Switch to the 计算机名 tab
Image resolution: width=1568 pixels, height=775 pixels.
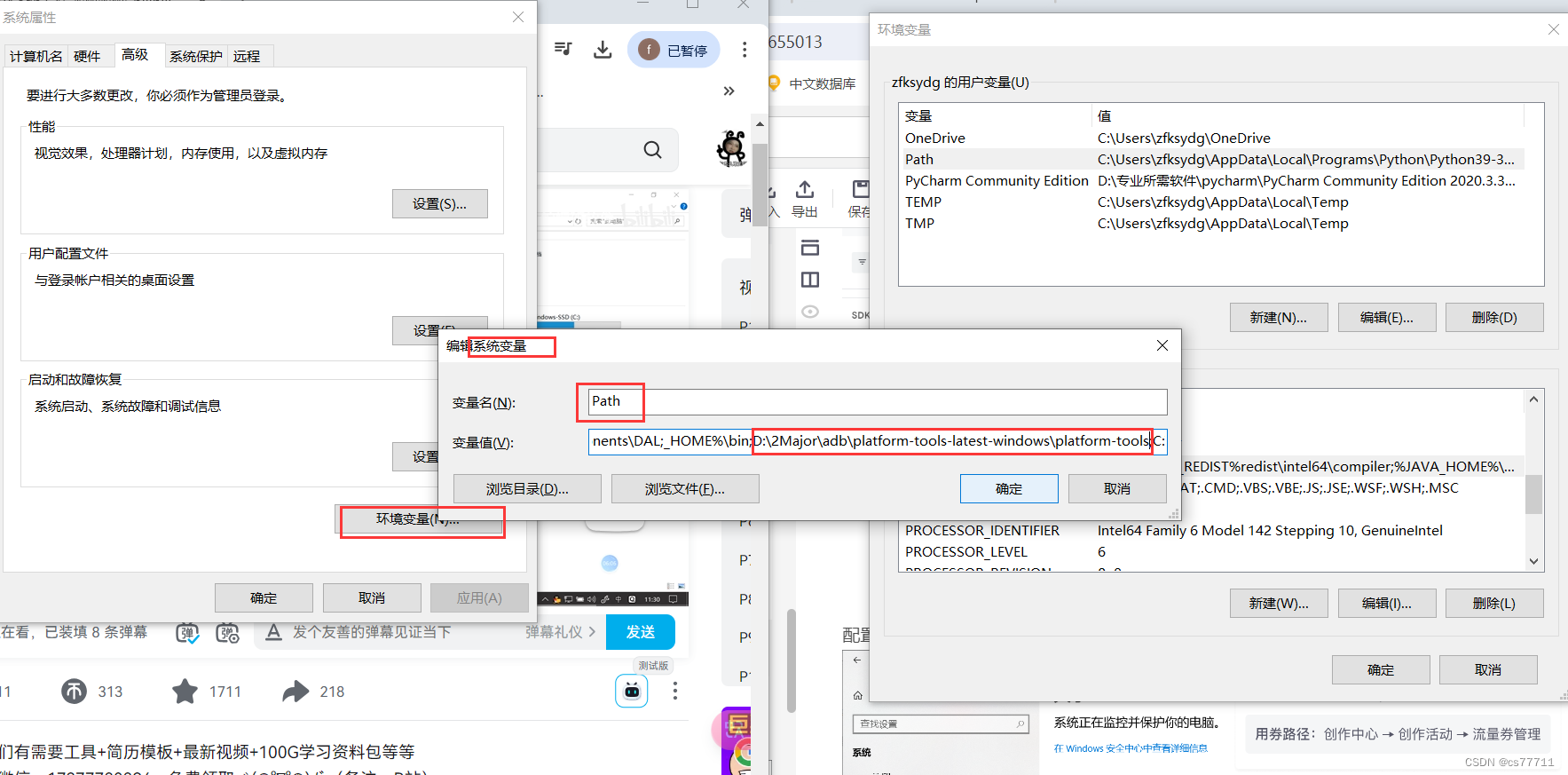pos(35,56)
